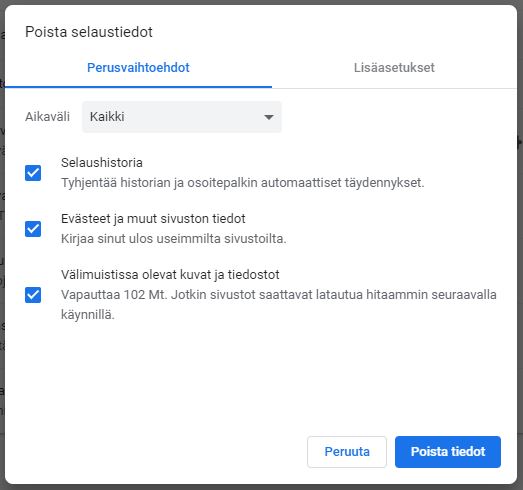Switch to the Lisäasetukset tab

[394, 68]
